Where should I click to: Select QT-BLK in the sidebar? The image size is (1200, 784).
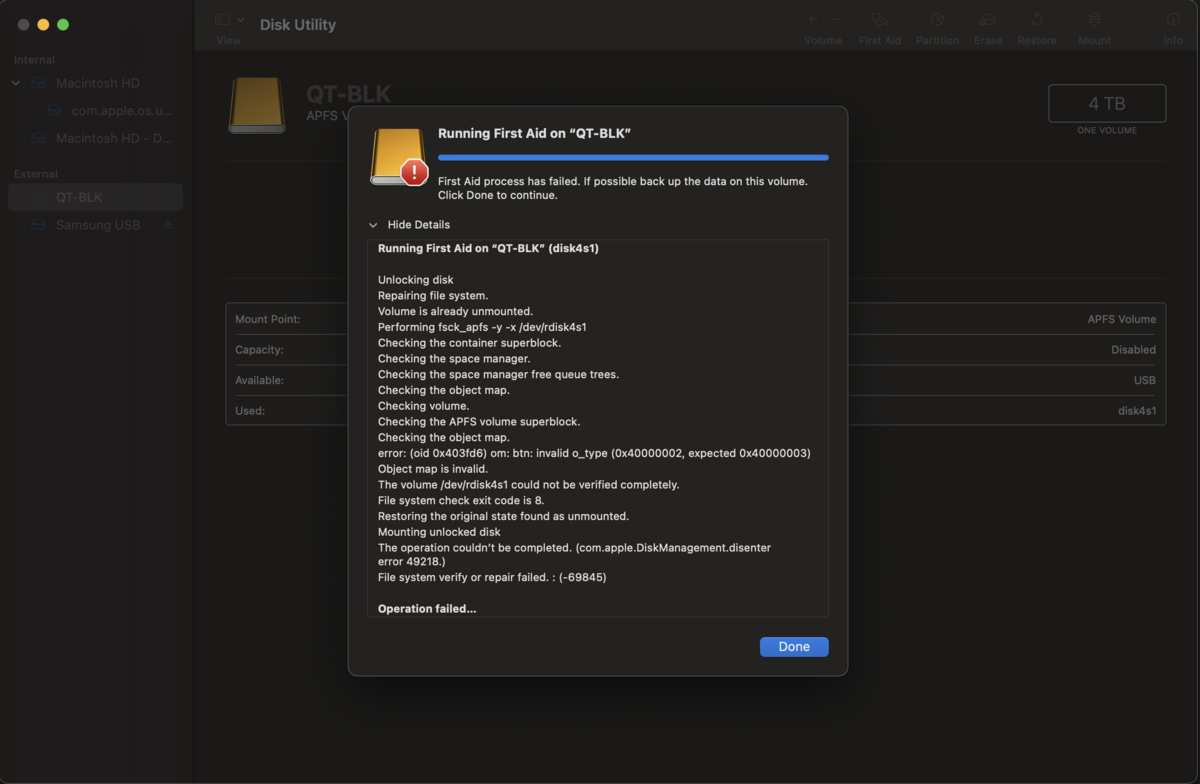[95, 197]
